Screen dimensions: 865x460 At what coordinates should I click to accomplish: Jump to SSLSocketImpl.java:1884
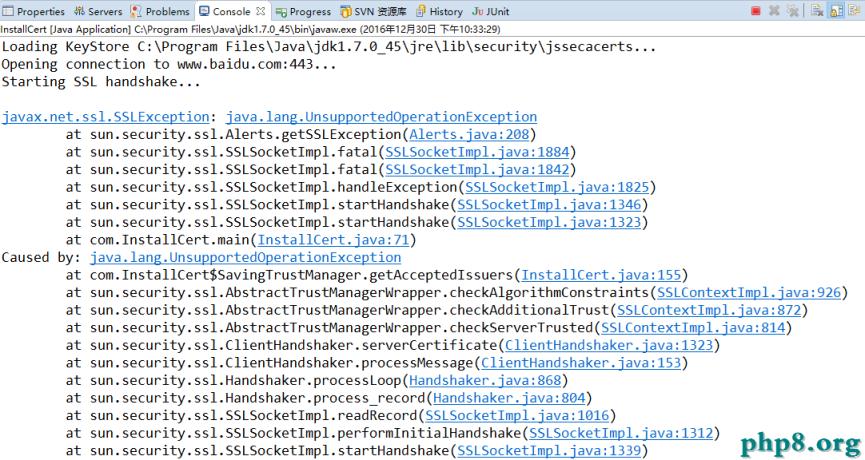point(477,152)
